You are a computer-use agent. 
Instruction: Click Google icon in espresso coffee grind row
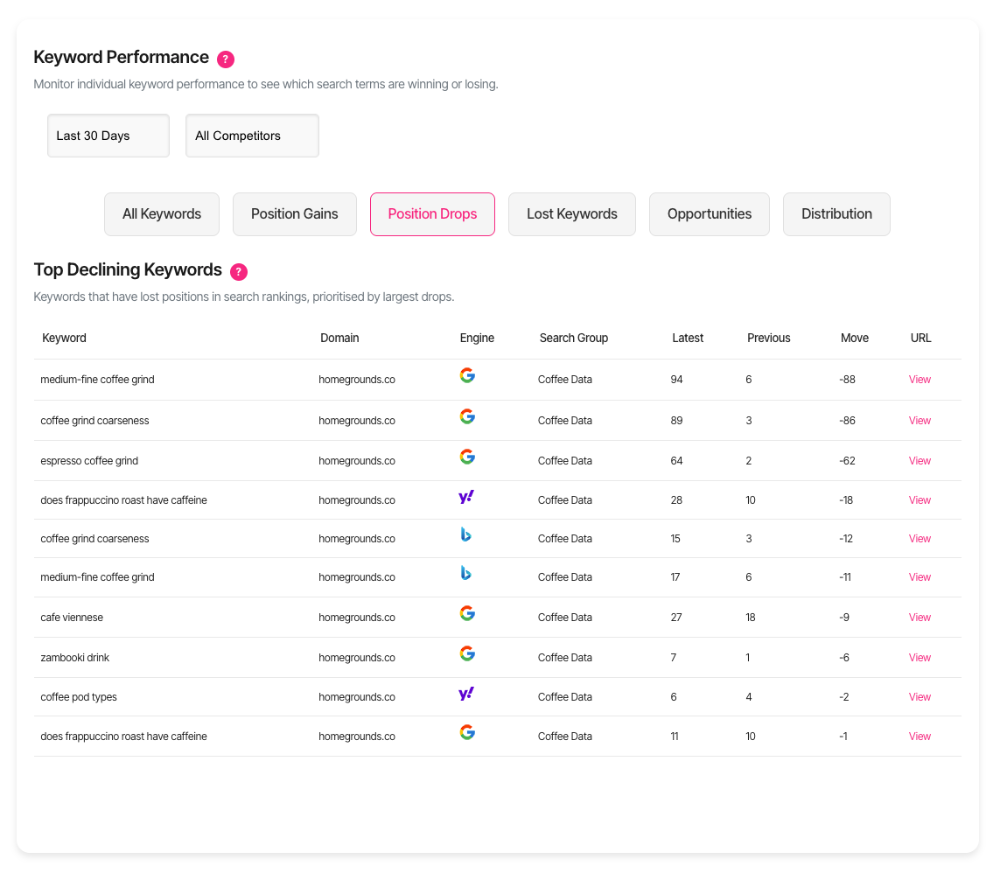click(x=467, y=457)
